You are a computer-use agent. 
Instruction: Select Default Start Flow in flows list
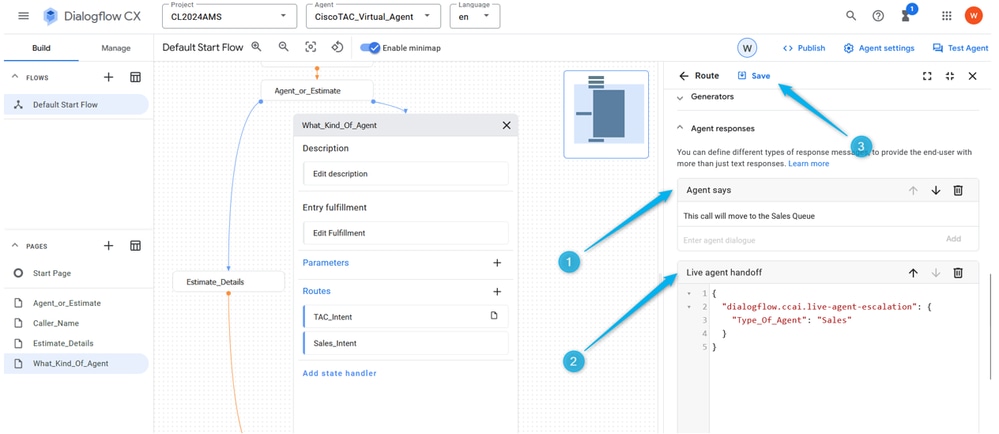[76, 105]
